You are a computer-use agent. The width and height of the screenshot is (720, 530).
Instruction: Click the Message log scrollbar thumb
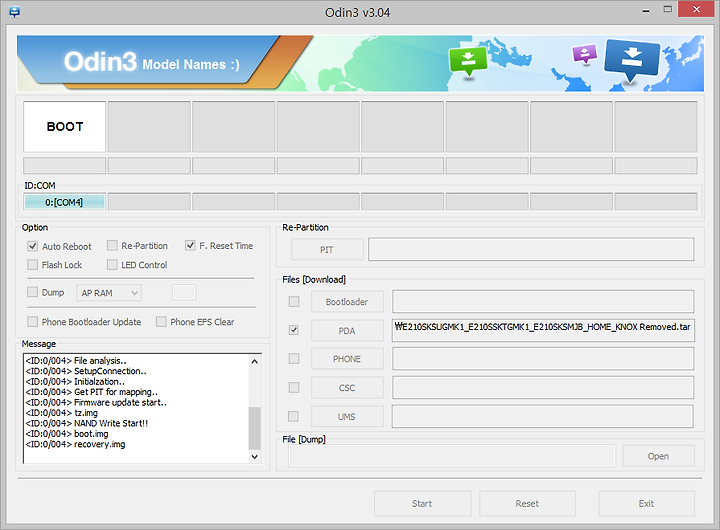(x=255, y=428)
